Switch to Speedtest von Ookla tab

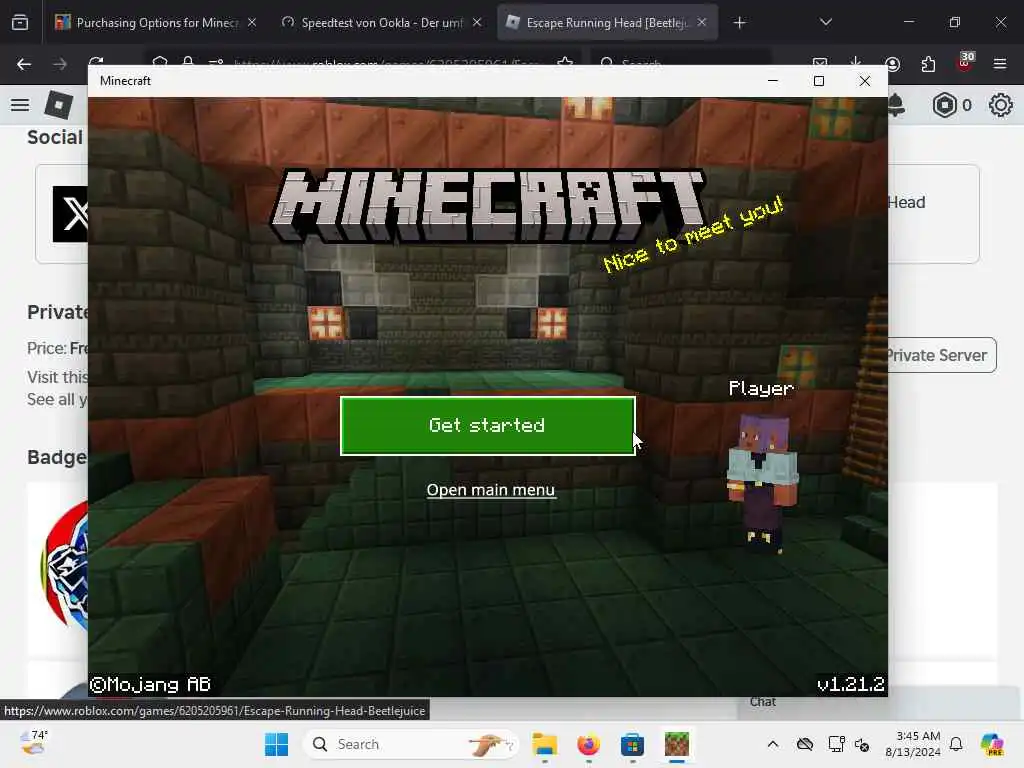383,23
